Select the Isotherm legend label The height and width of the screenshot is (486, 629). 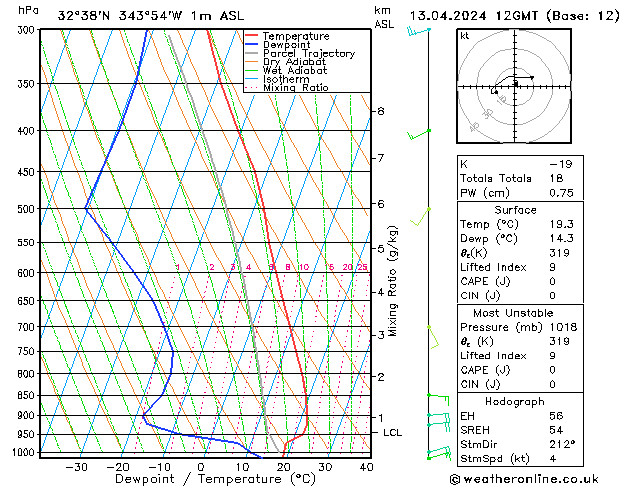(286, 79)
